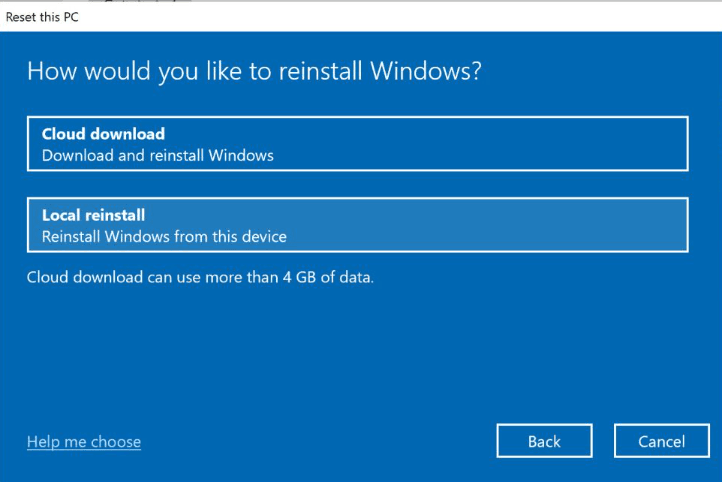The width and height of the screenshot is (722, 482).
Task: Click the word Back on its button
Action: click(x=544, y=441)
